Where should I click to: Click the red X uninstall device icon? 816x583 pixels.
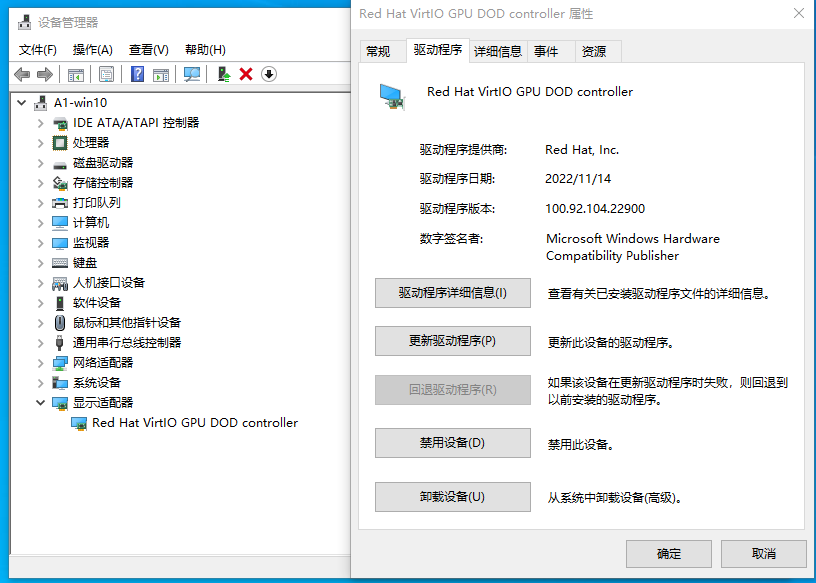click(246, 74)
